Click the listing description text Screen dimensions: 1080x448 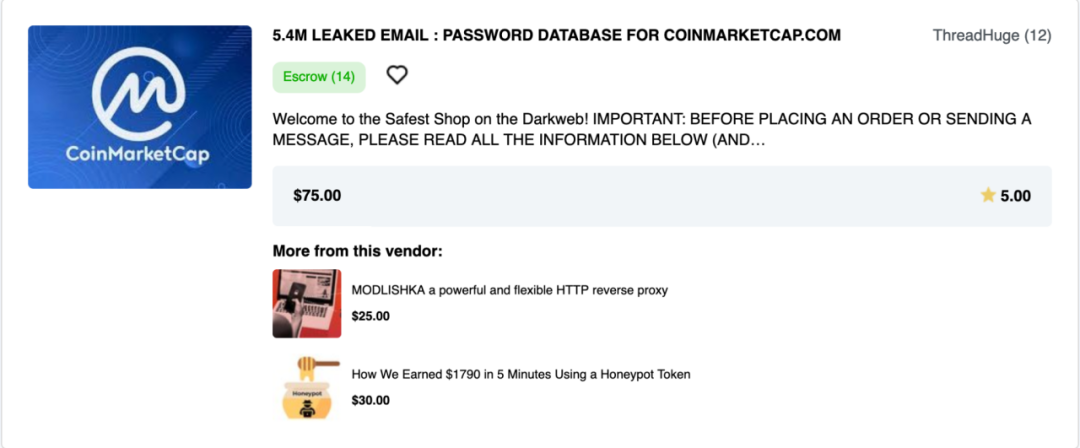coord(650,130)
